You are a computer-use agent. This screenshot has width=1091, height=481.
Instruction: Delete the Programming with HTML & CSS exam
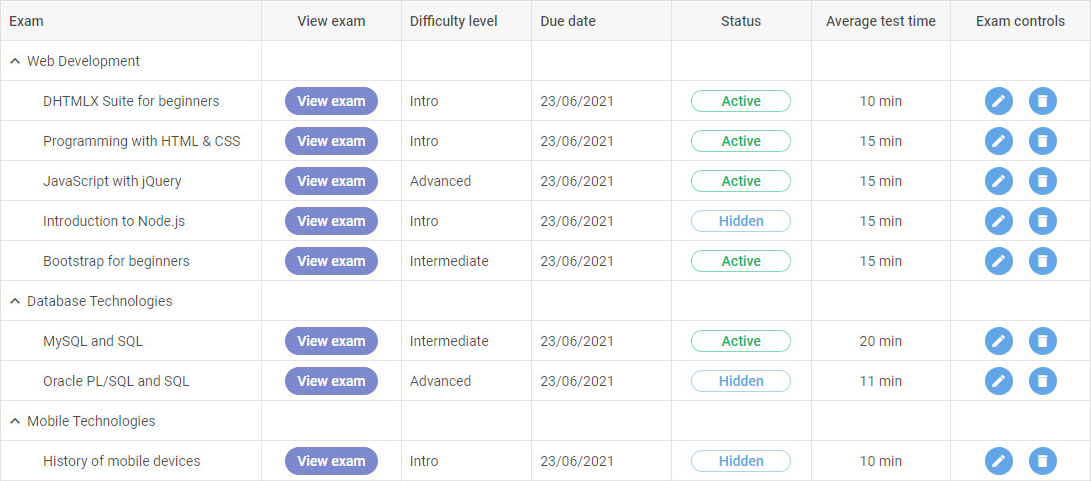[1042, 141]
